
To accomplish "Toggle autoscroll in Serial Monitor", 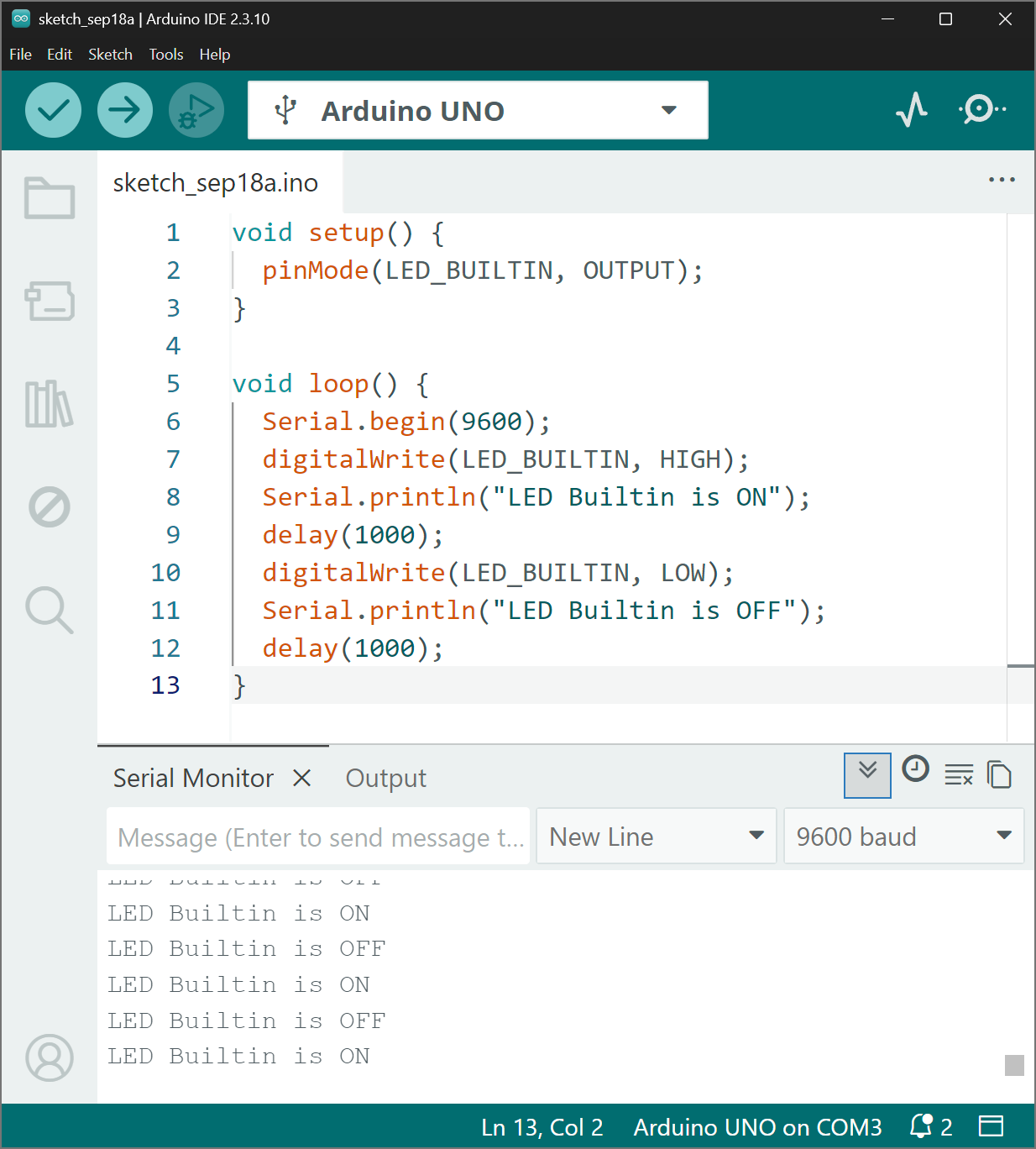I will [867, 774].
